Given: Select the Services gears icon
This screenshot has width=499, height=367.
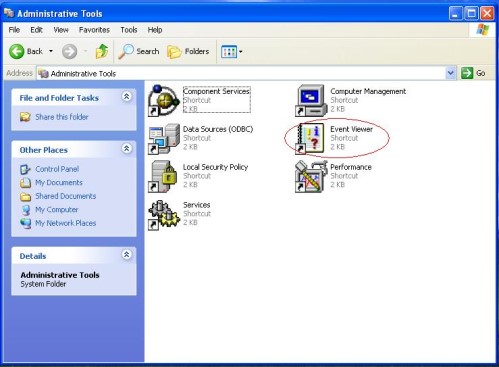Looking at the screenshot, I should pos(163,215).
